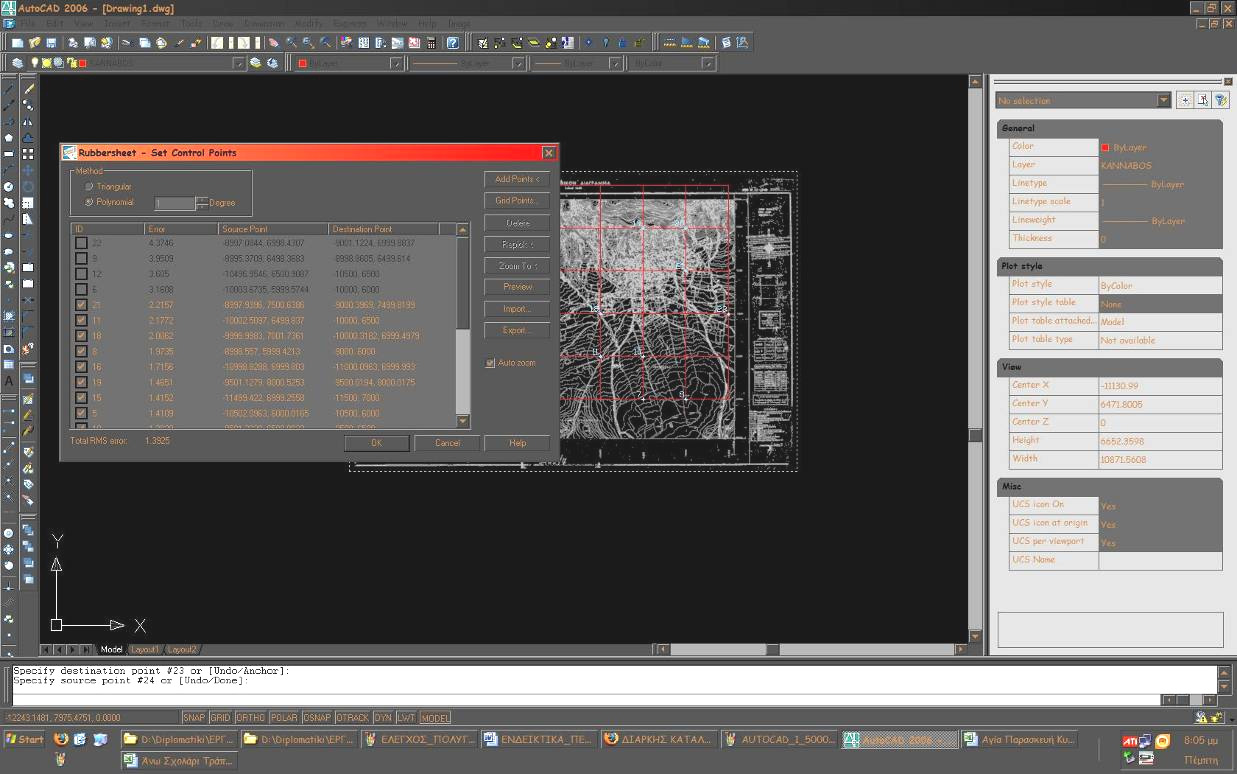The width and height of the screenshot is (1237, 774).
Task: Click the Degree spinner arrows
Action: point(202,203)
